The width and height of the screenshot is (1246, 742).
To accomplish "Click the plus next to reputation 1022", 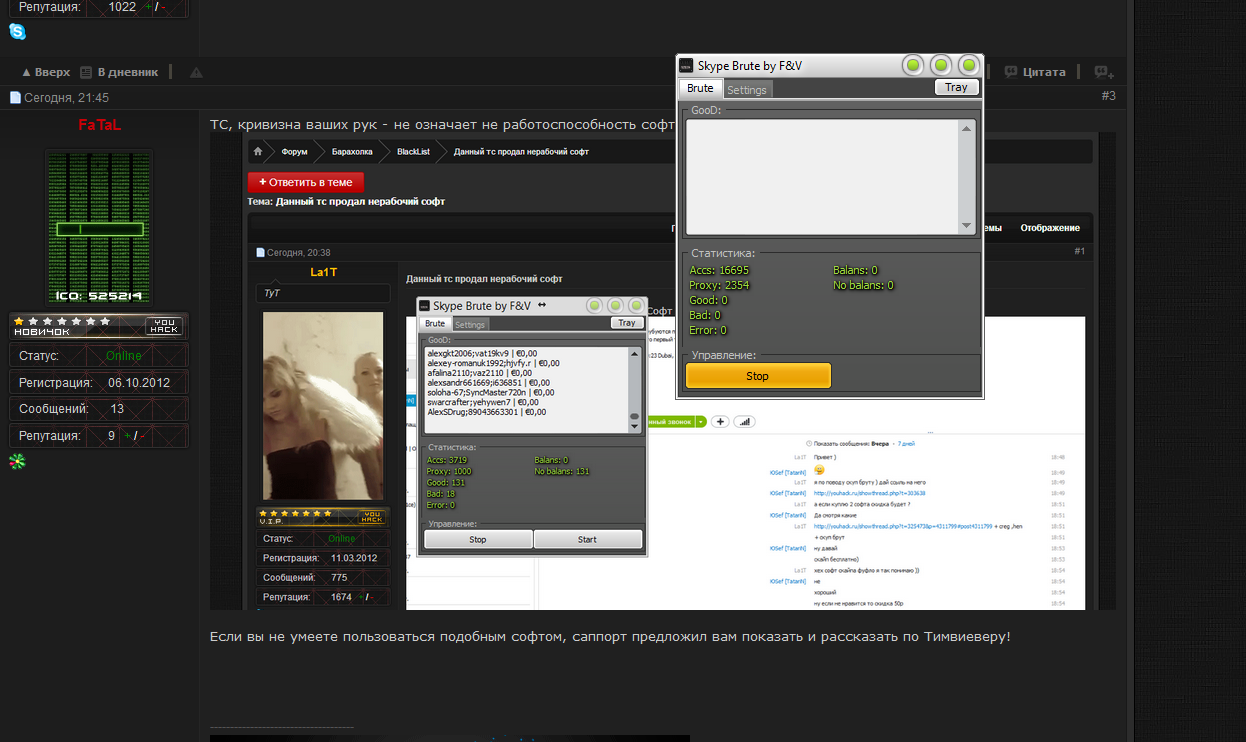I will pos(147,7).
